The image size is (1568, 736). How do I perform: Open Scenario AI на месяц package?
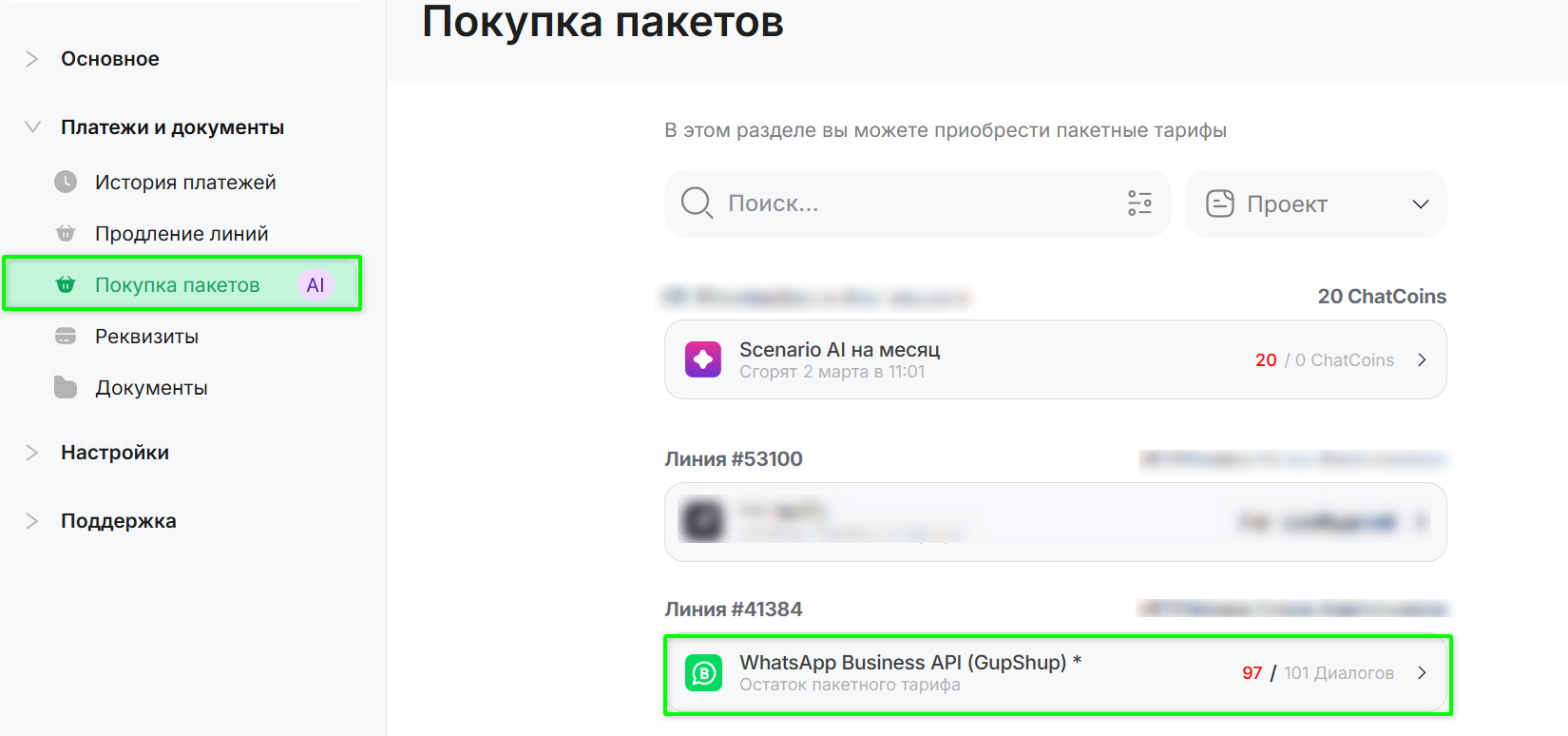pos(1055,359)
